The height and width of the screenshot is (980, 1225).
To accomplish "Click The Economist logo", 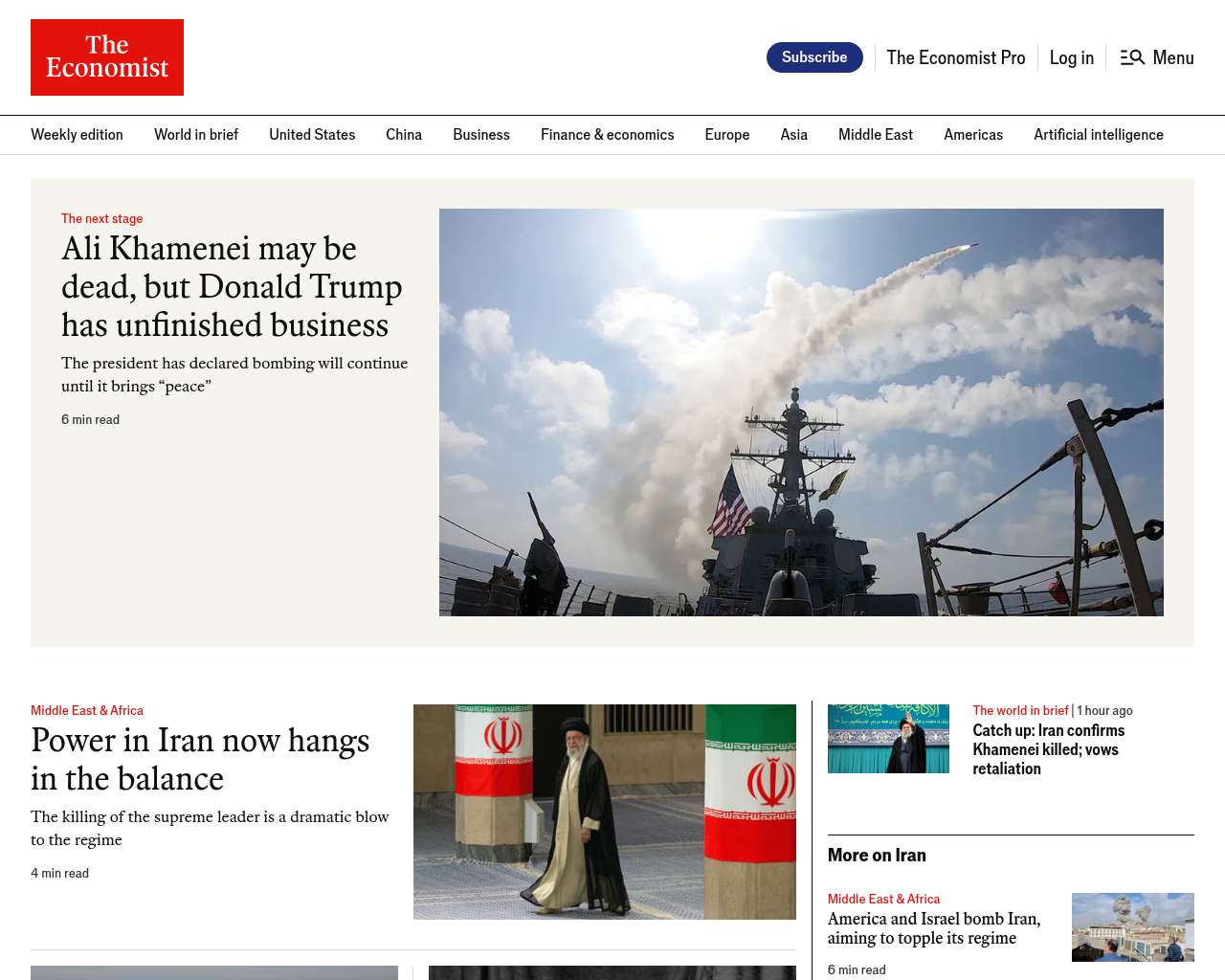I will pos(107,57).
